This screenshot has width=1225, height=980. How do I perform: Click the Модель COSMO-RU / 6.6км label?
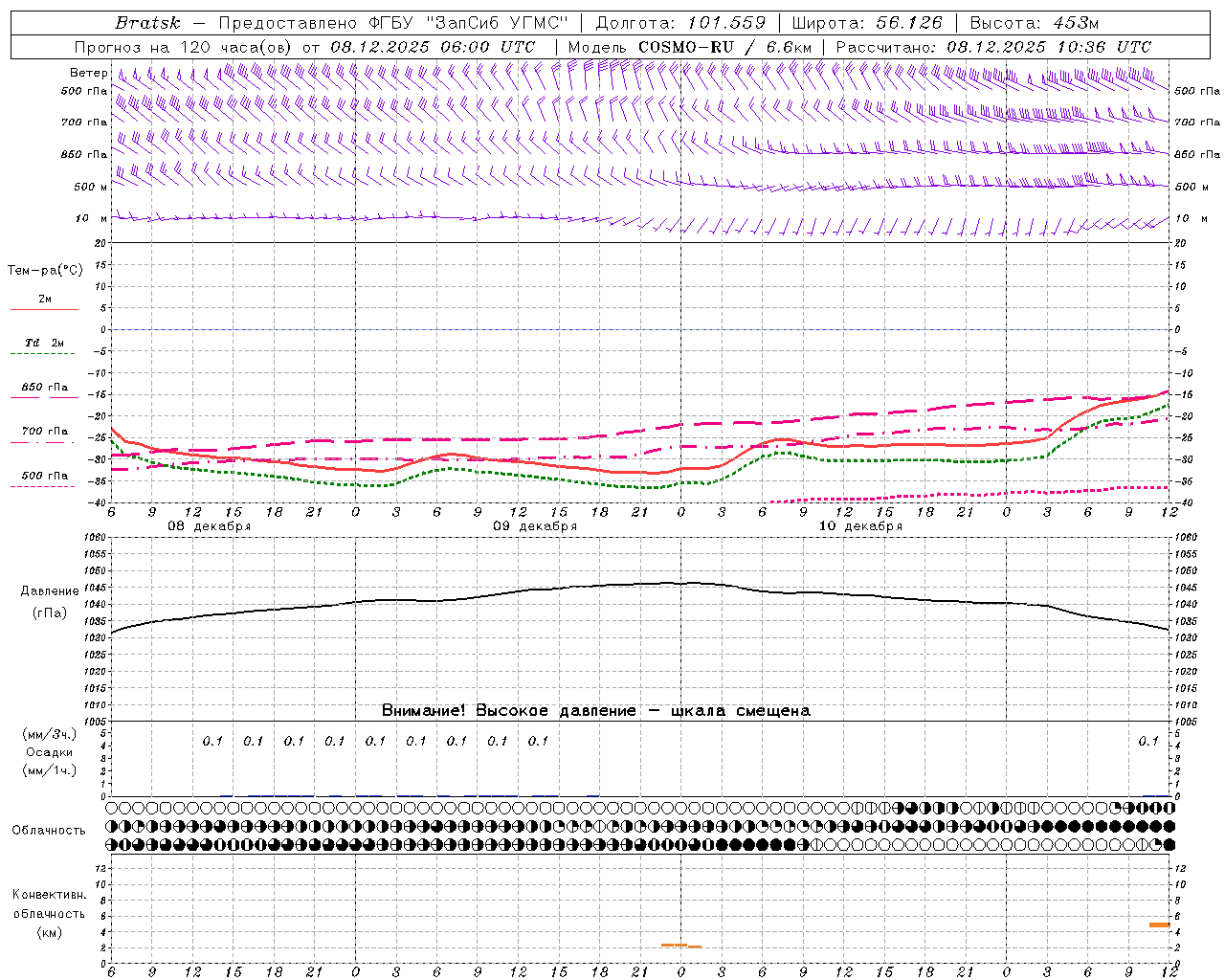690,47
